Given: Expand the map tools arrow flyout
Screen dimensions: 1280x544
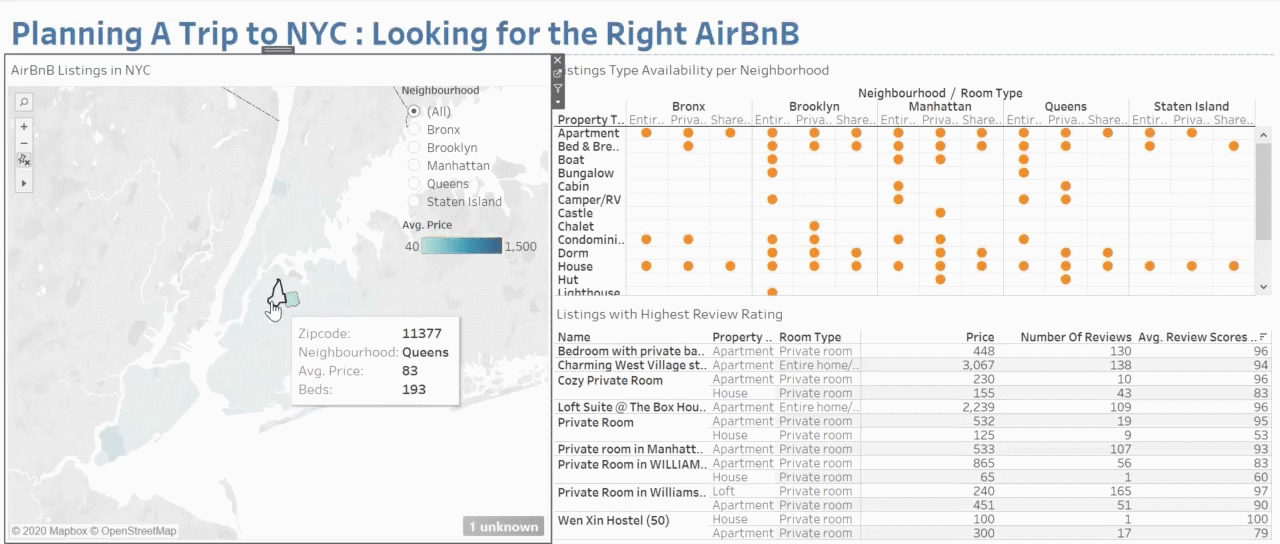Looking at the screenshot, I should pos(24,184).
